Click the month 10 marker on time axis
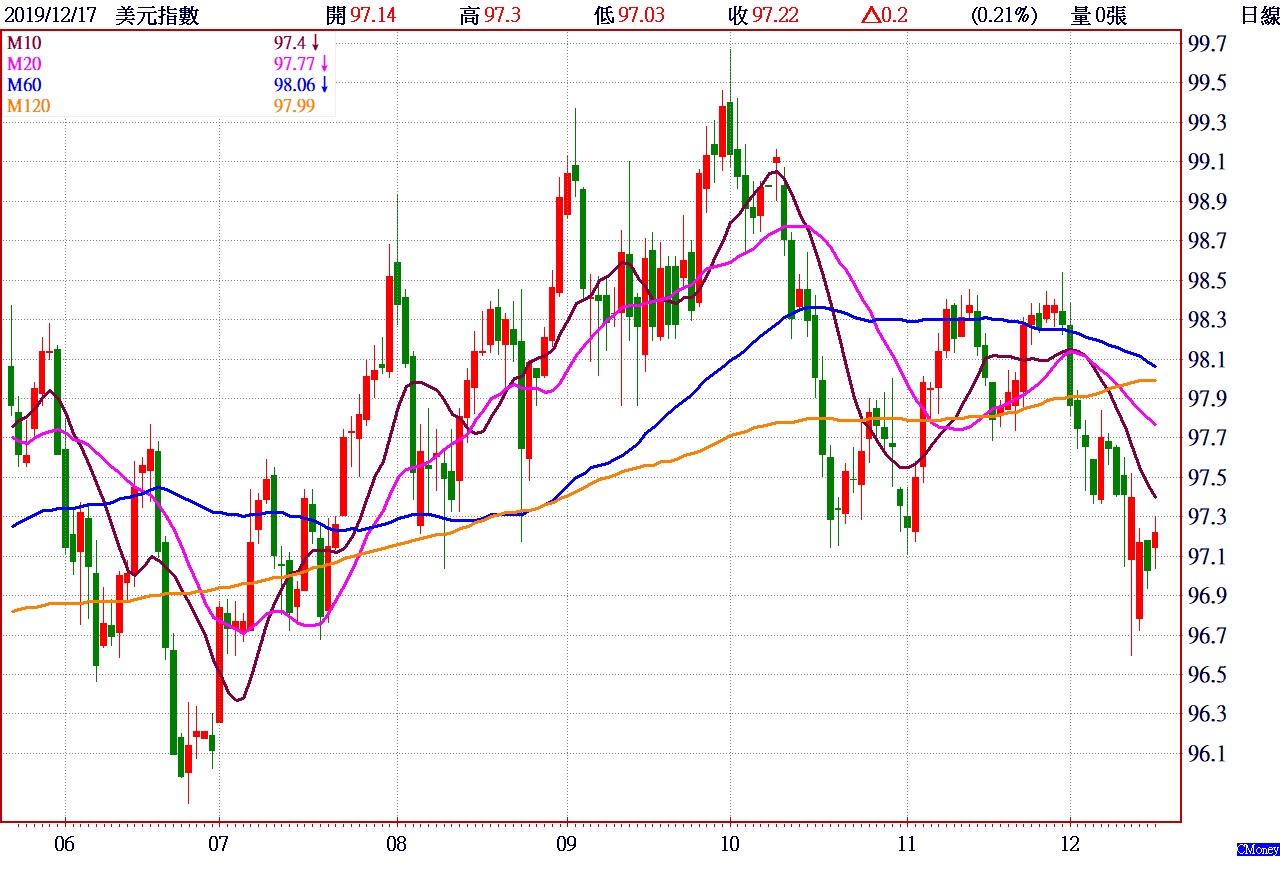The height and width of the screenshot is (874, 1280). point(729,844)
